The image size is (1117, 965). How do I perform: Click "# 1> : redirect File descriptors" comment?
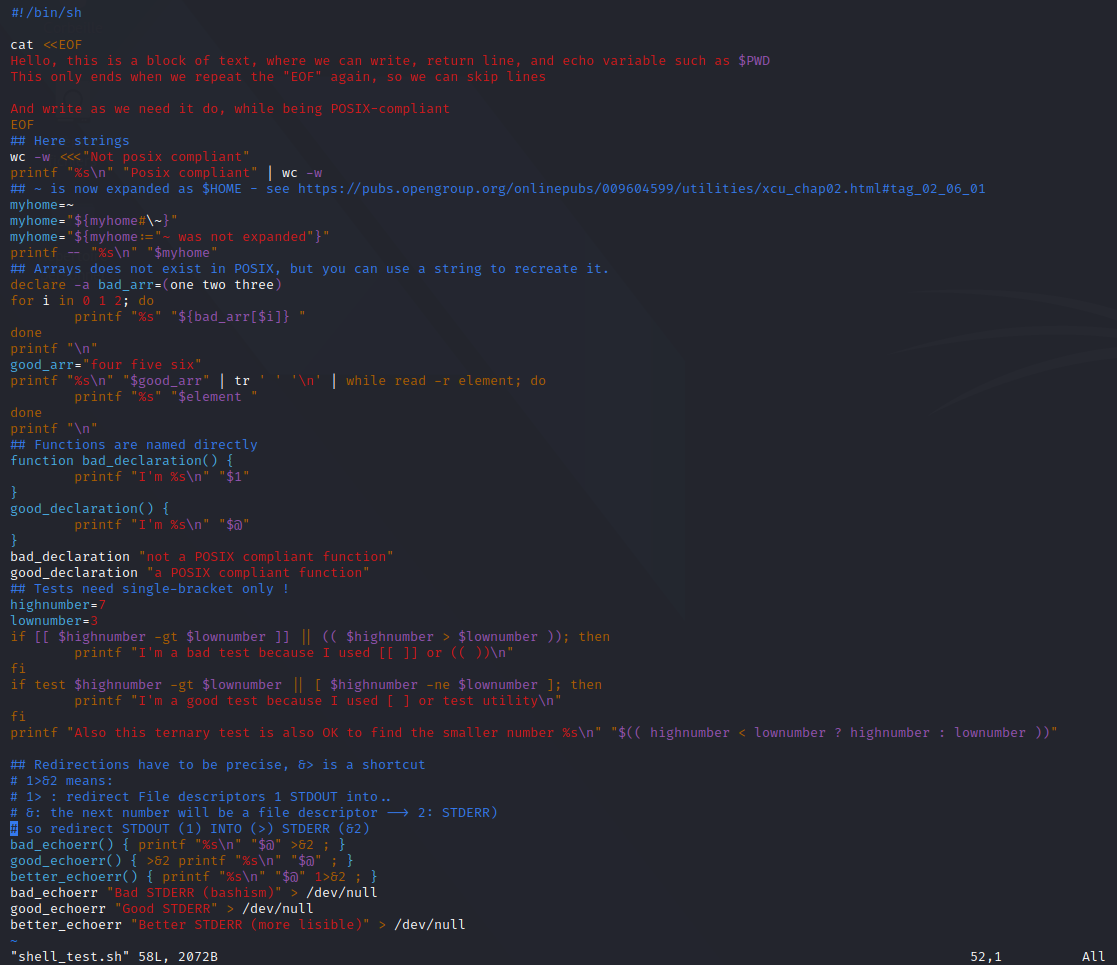click(200, 798)
